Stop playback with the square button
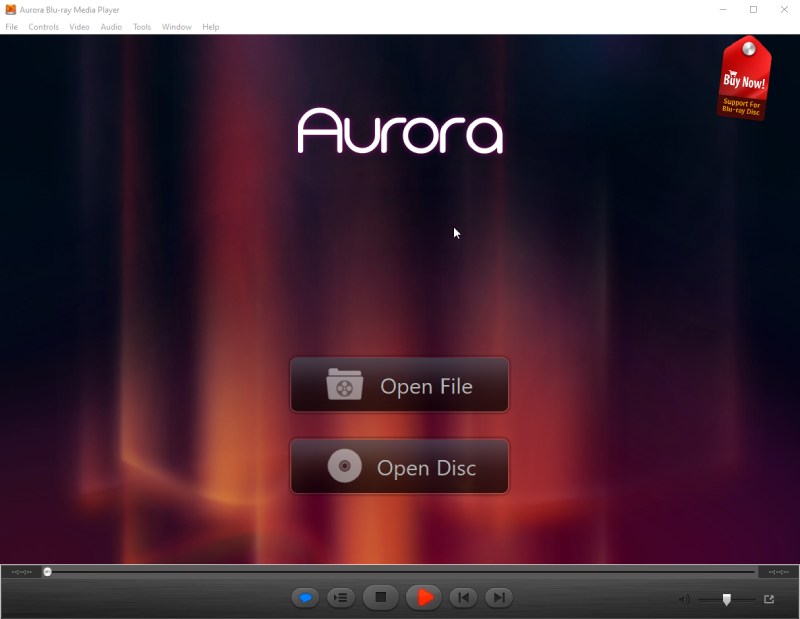Image resolution: width=800 pixels, height=619 pixels. pyautogui.click(x=381, y=597)
